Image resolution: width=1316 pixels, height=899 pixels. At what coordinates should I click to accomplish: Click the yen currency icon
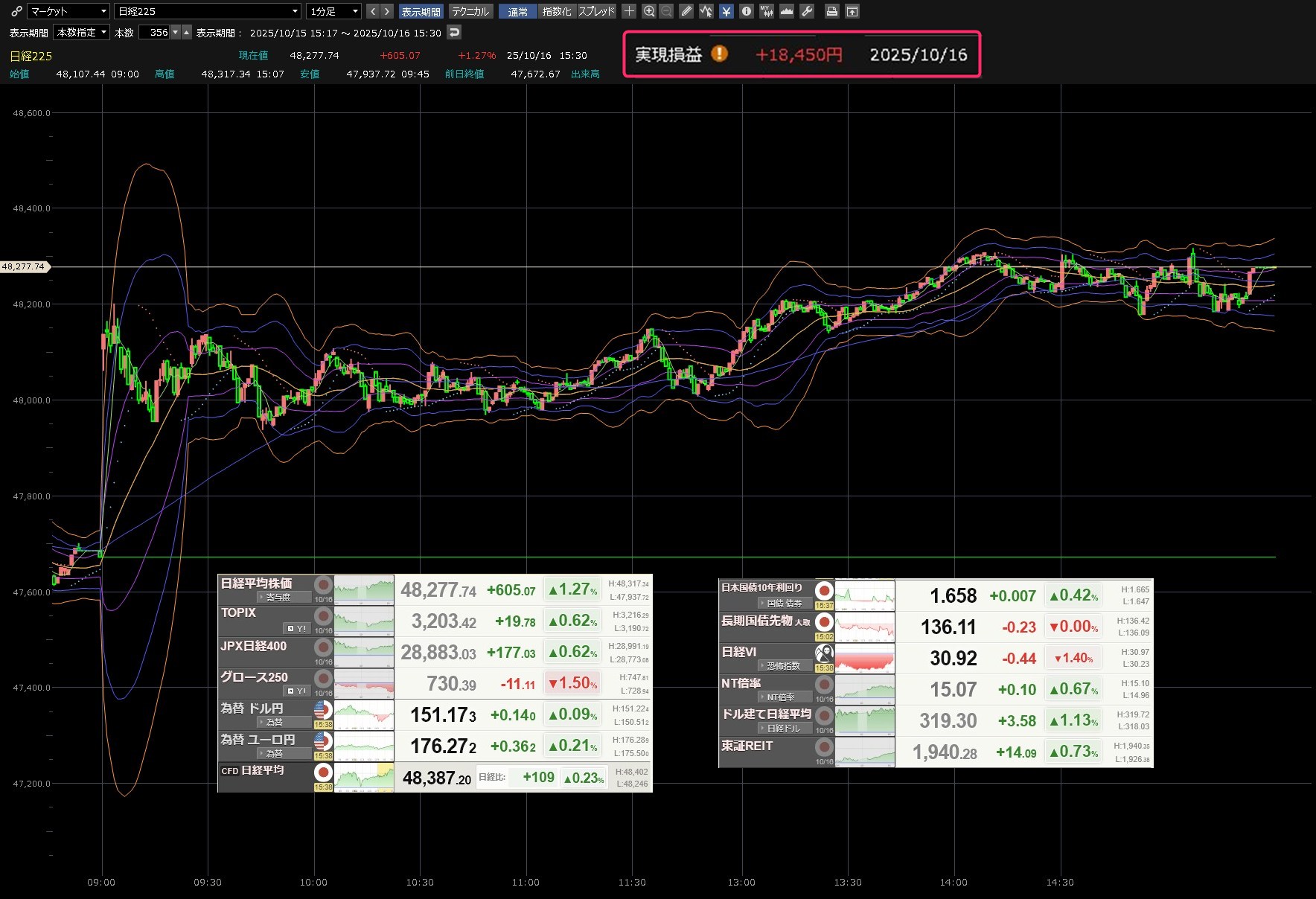pos(726,11)
